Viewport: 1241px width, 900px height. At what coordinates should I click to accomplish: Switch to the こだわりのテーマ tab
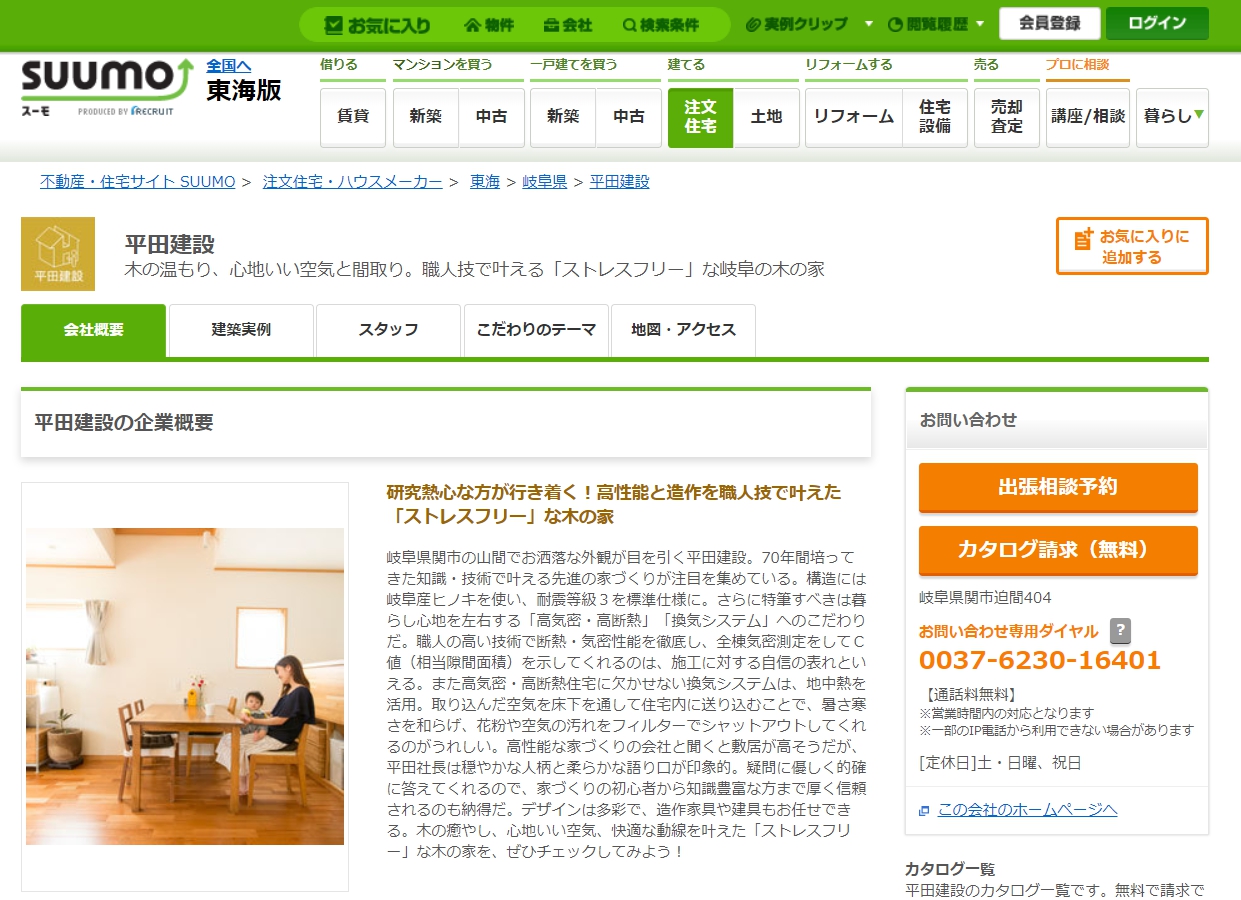tap(536, 330)
